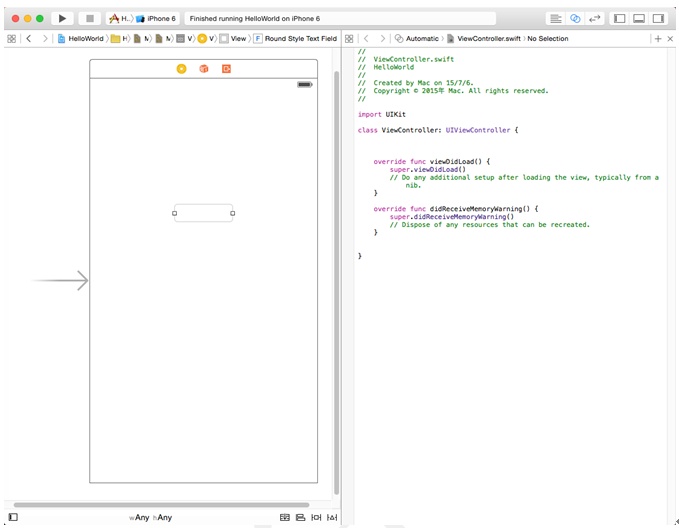Viewport: 679px width, 528px height.
Task: Toggle the Debug area visibility
Action: point(639,19)
